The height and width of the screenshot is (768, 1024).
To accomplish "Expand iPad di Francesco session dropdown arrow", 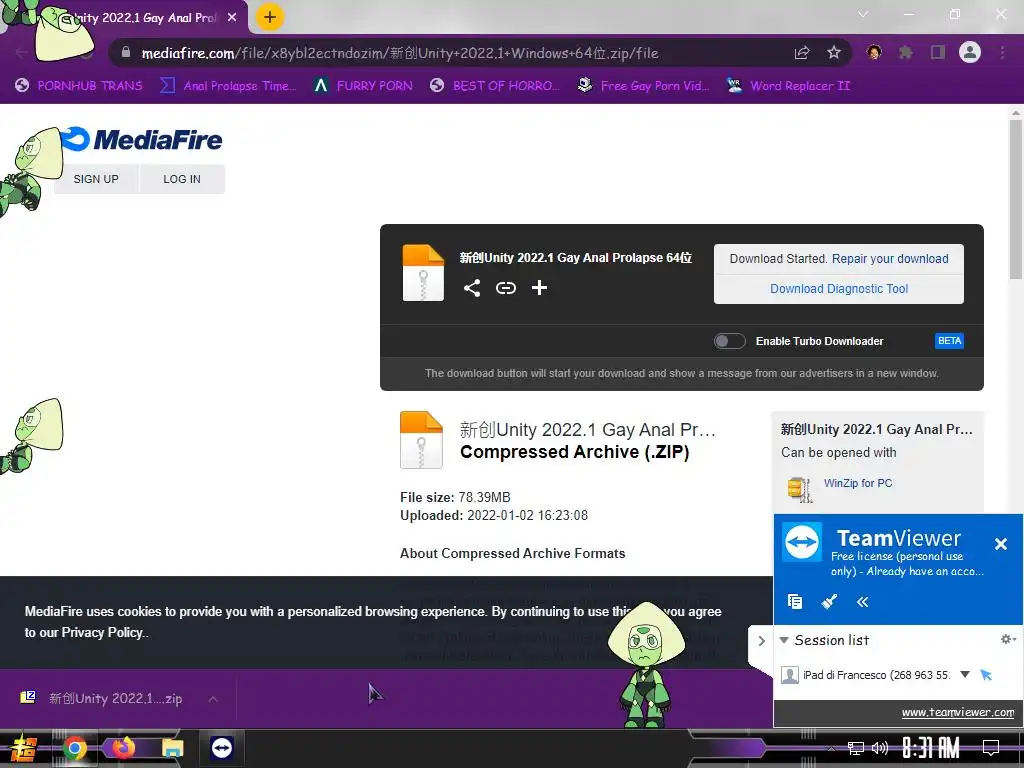I will click(x=965, y=675).
